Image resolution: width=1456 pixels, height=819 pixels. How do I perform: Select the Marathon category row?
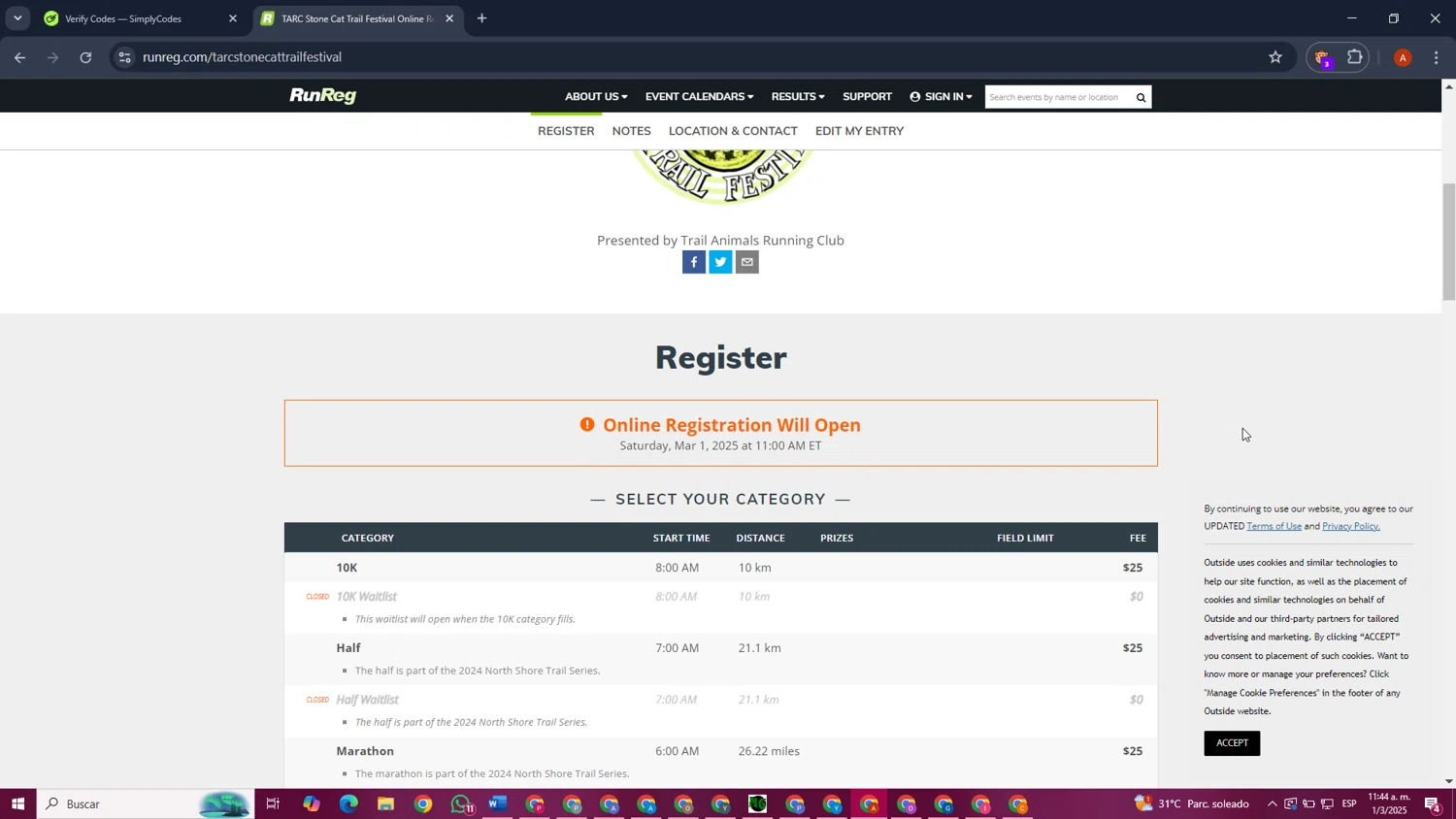tap(720, 761)
